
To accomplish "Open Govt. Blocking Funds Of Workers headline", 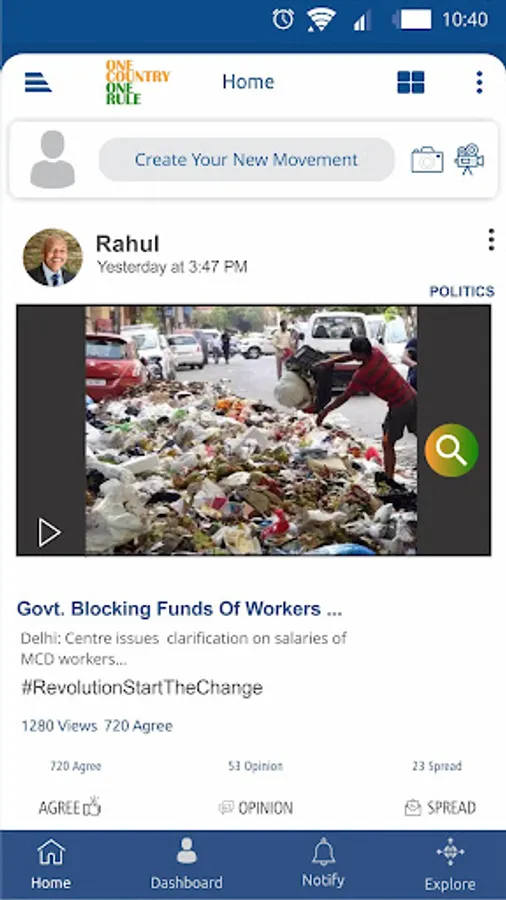I will pyautogui.click(x=180, y=608).
